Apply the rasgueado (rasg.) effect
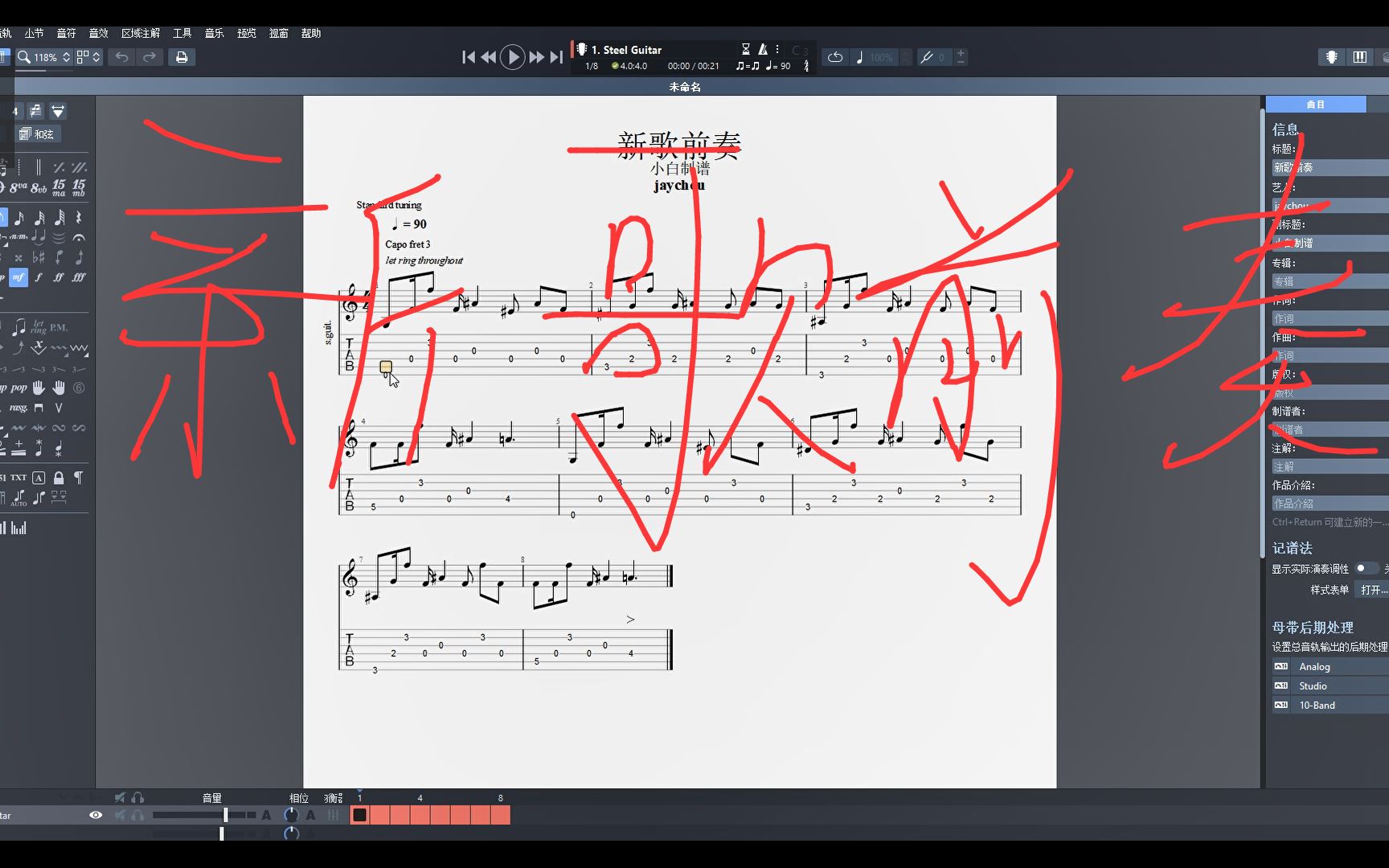Screen dimensions: 1389x868 [x=18, y=408]
